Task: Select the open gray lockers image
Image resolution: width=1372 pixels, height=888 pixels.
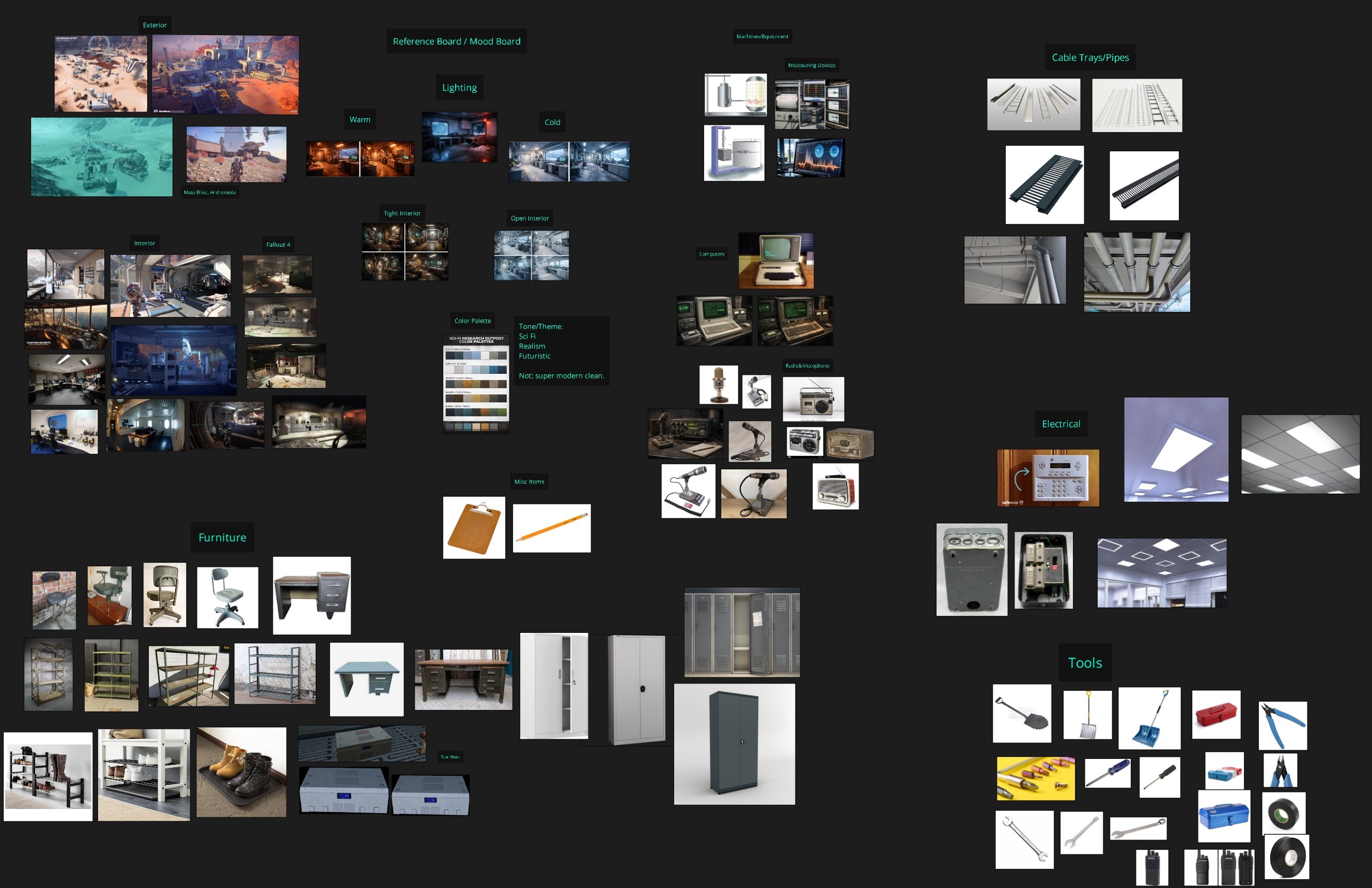Action: [x=741, y=632]
